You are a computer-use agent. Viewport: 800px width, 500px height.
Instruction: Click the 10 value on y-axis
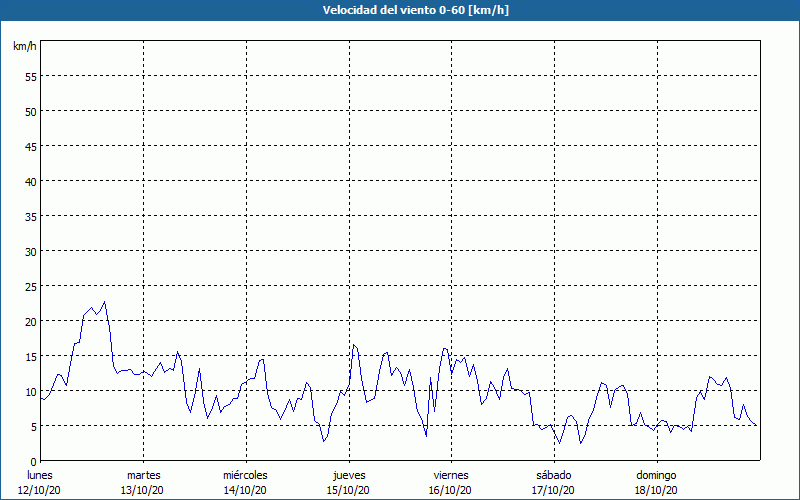pyautogui.click(x=31, y=391)
